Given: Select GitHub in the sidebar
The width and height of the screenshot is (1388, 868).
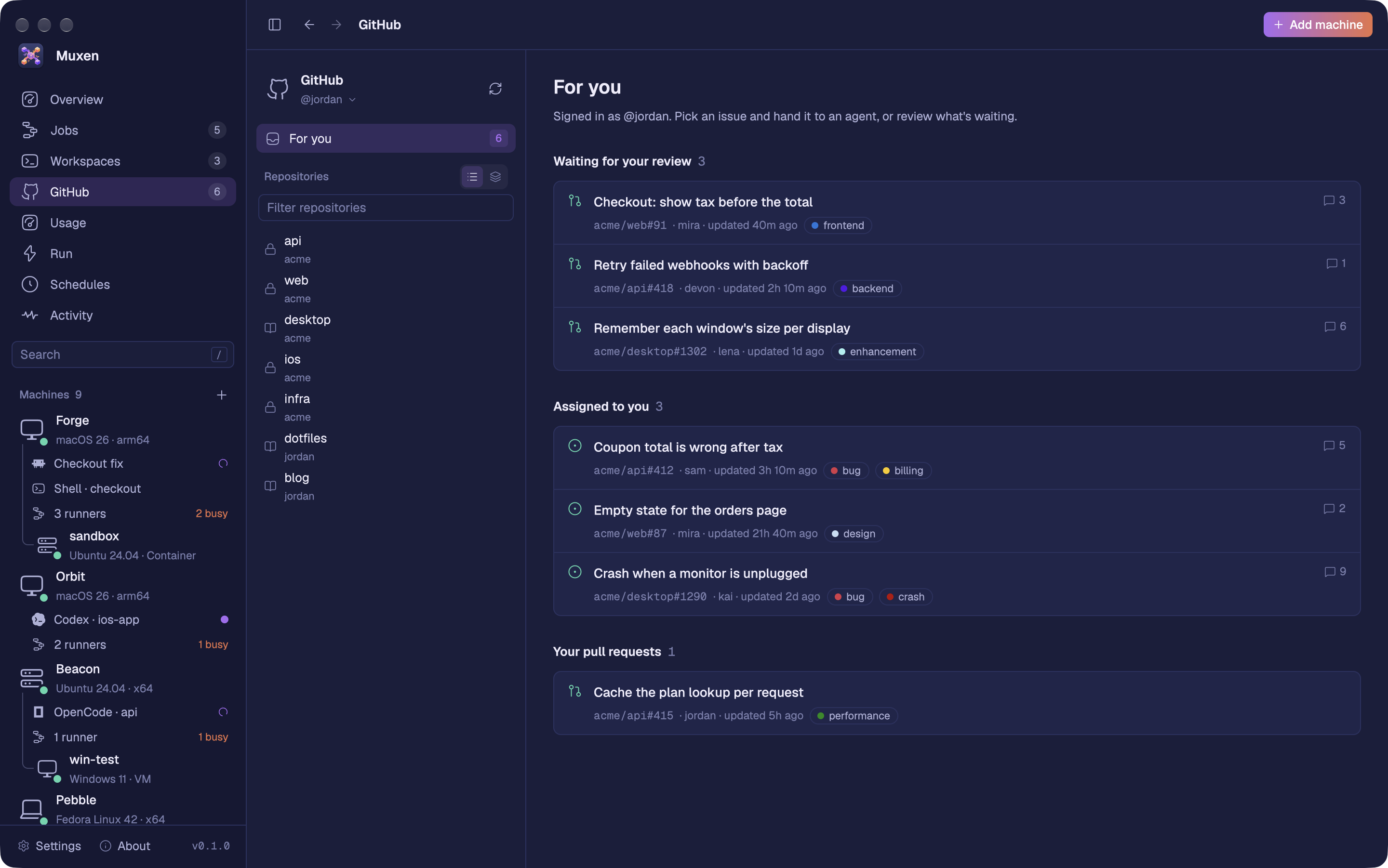Looking at the screenshot, I should (x=123, y=192).
